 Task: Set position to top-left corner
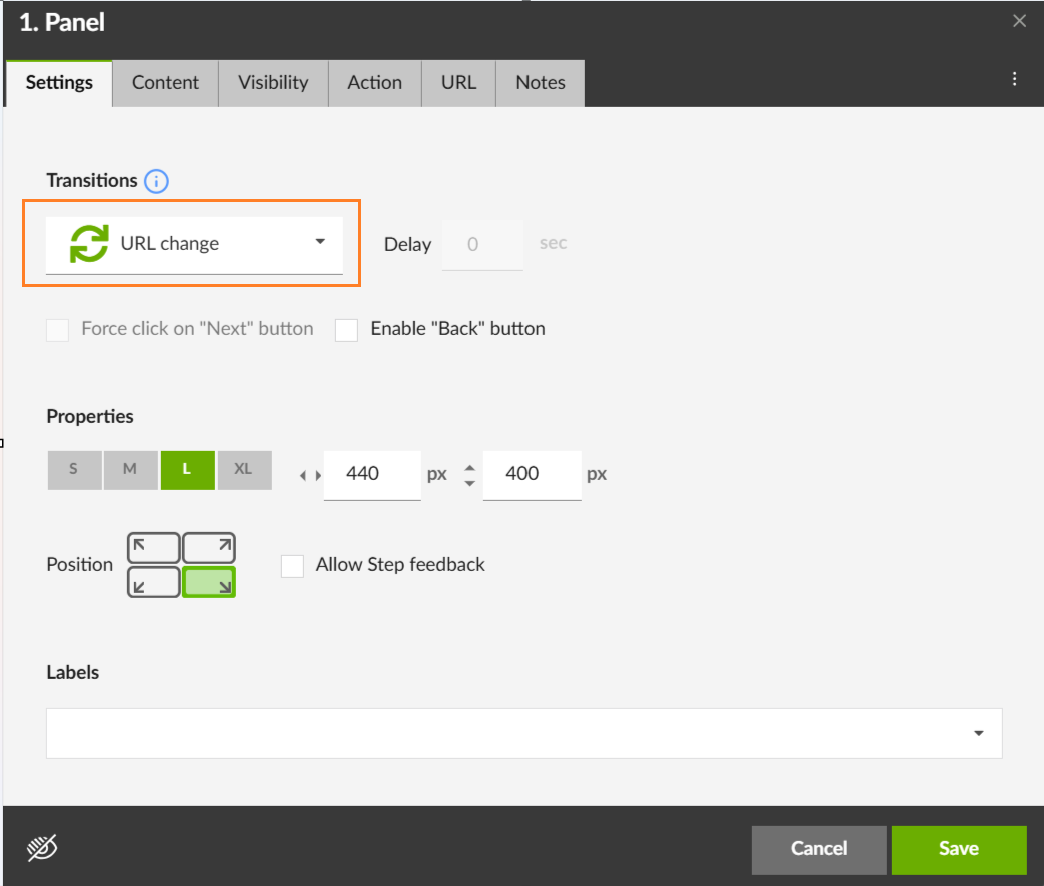click(154, 549)
